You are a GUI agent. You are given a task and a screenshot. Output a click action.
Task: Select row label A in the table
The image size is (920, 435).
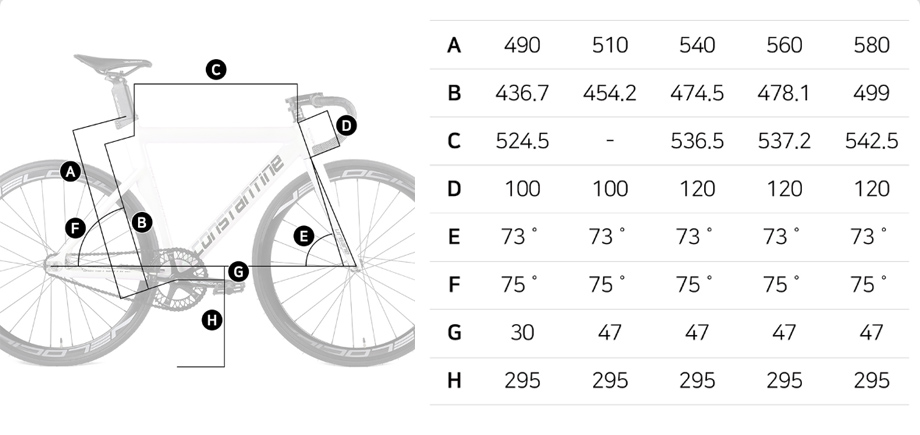[x=454, y=45]
